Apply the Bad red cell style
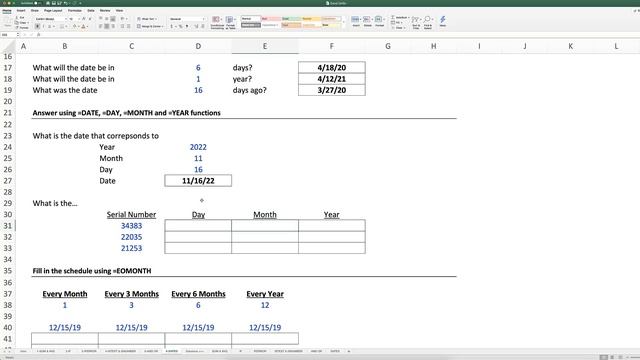640x360 pixels. 271,19
